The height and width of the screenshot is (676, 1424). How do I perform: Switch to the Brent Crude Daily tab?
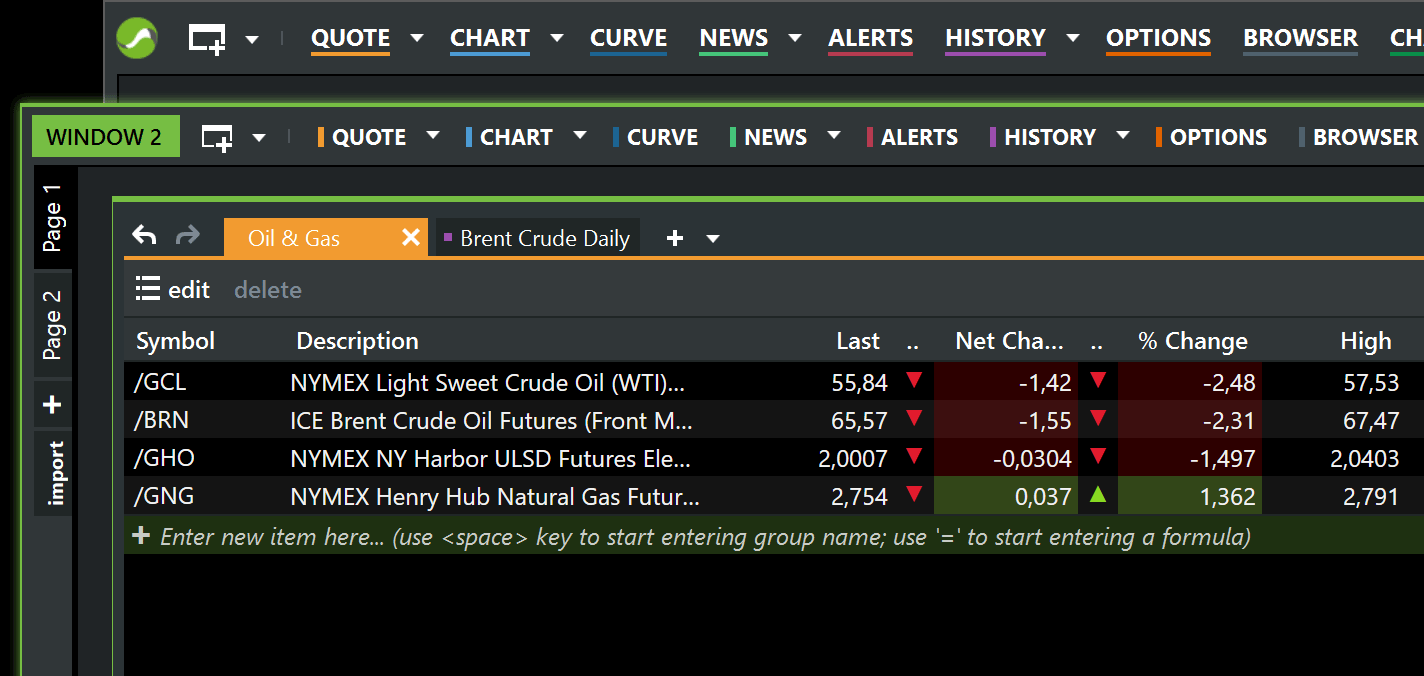[538, 238]
